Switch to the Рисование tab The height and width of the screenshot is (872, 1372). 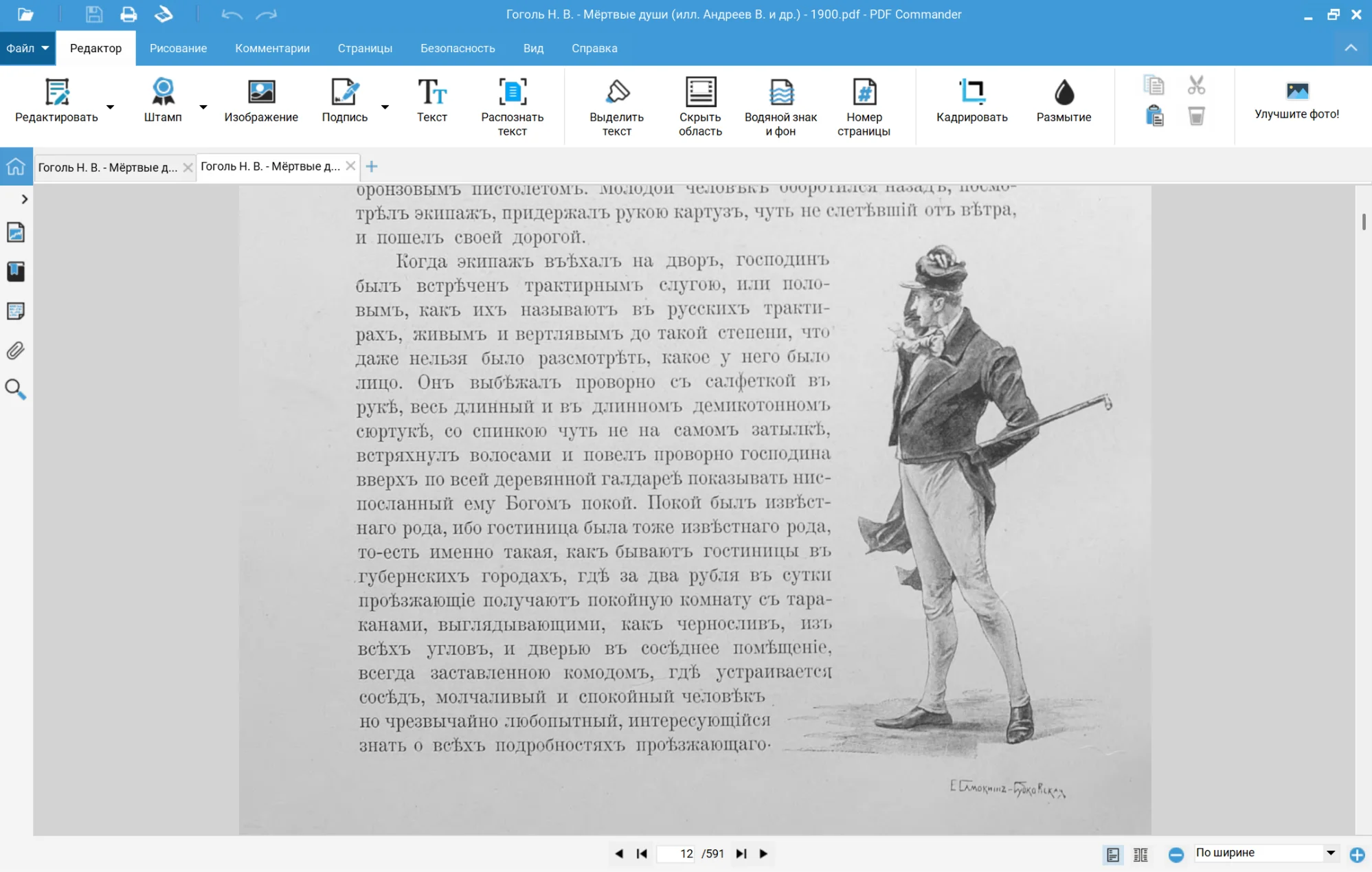pyautogui.click(x=178, y=48)
